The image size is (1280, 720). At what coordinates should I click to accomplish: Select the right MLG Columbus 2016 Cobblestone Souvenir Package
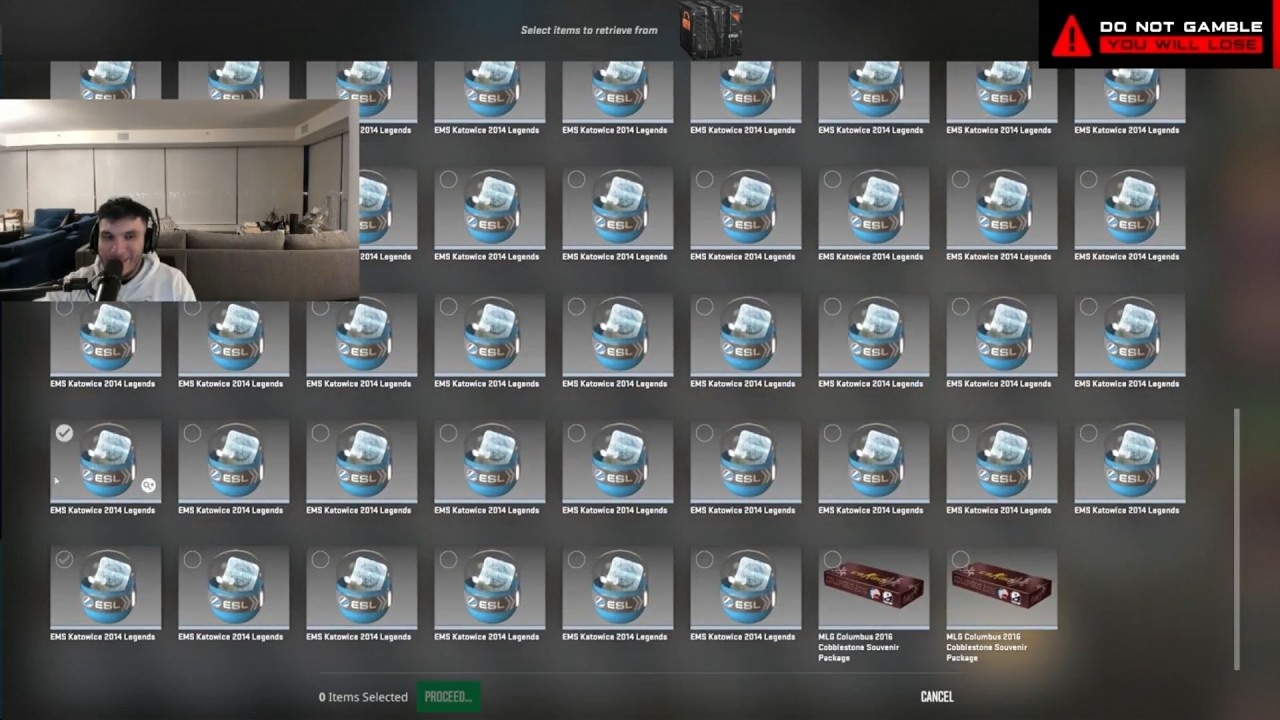point(1001,588)
